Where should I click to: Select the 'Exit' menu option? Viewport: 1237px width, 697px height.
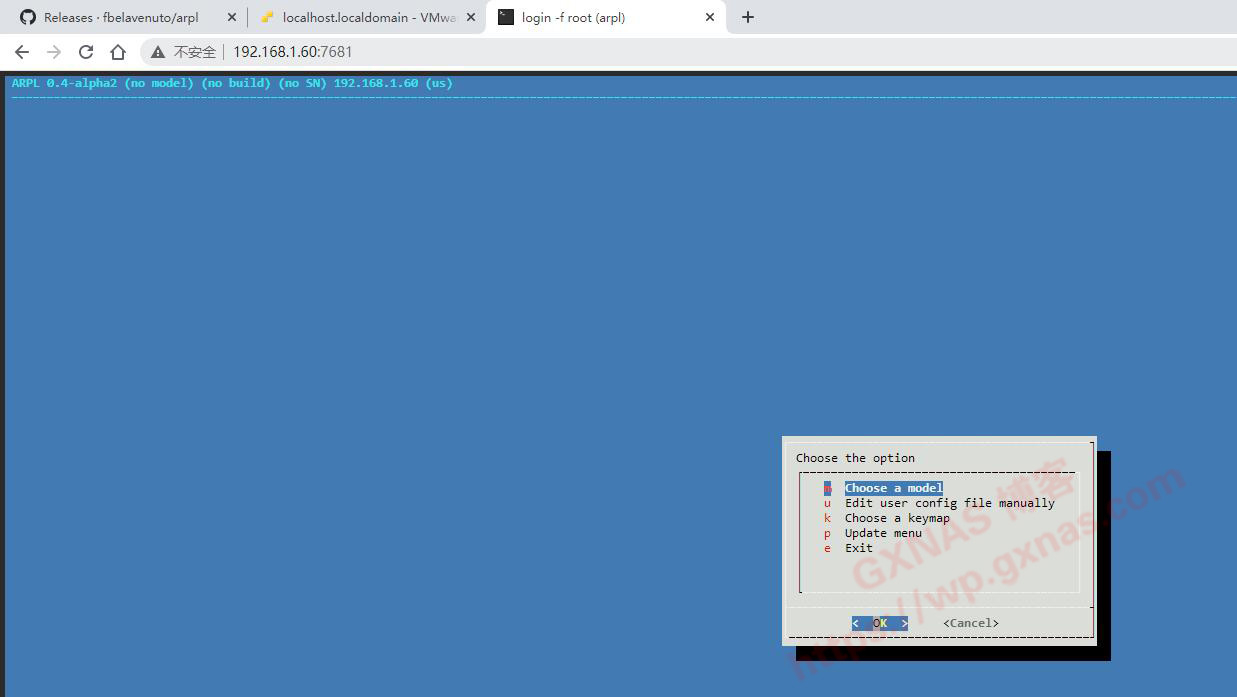tap(858, 548)
